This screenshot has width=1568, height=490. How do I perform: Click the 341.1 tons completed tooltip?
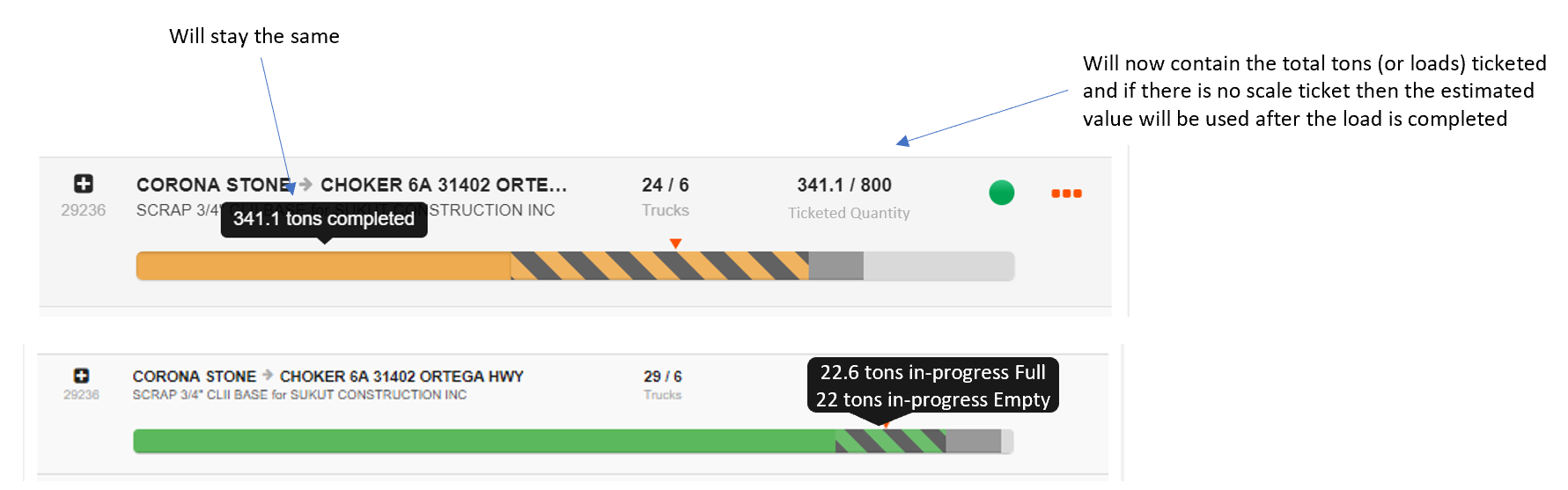324,219
